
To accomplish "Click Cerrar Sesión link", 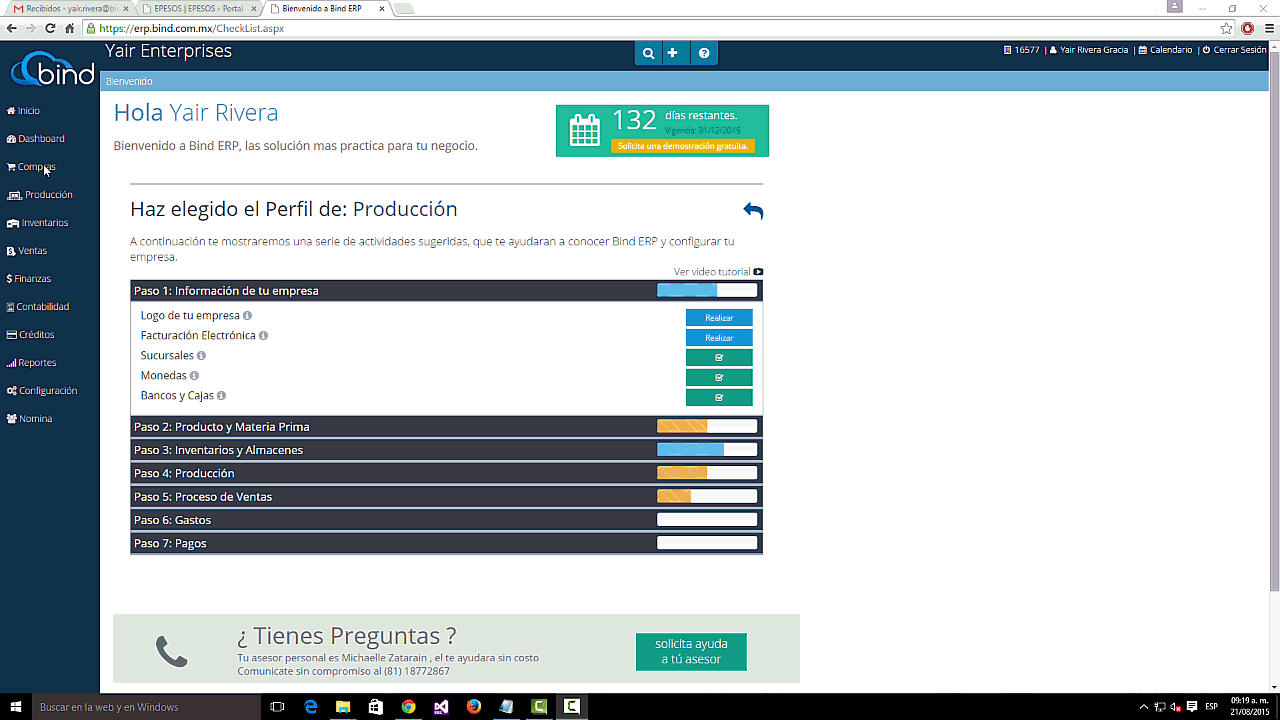I will click(x=1234, y=50).
